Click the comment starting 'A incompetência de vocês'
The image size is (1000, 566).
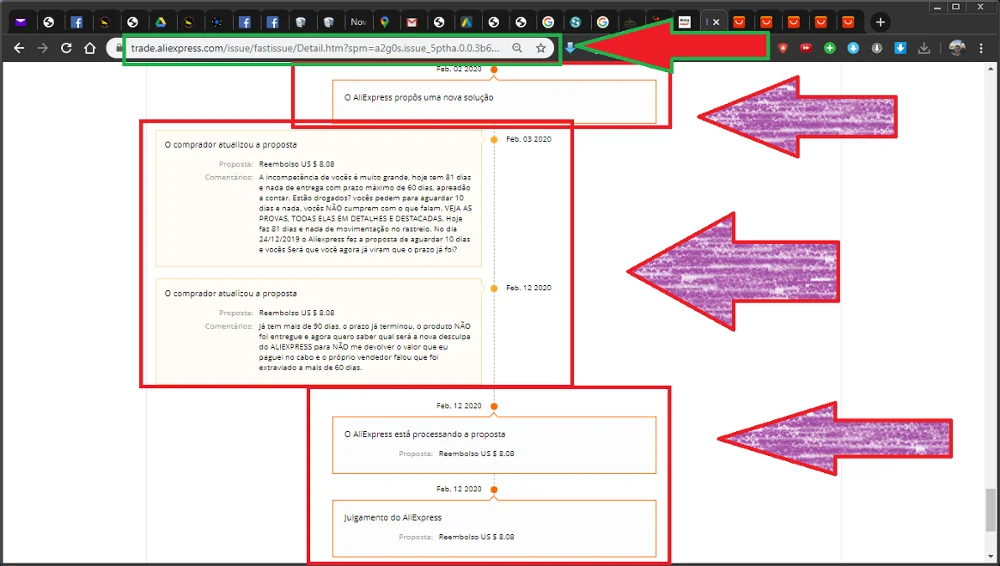365,213
